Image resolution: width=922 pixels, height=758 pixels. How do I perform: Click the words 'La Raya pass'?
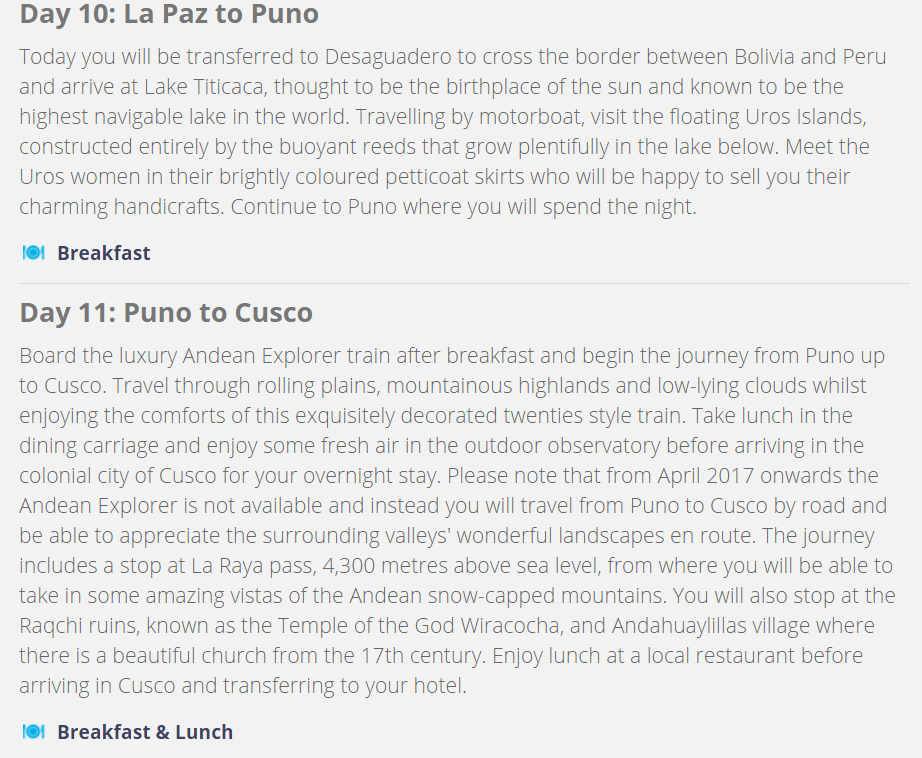(254, 566)
